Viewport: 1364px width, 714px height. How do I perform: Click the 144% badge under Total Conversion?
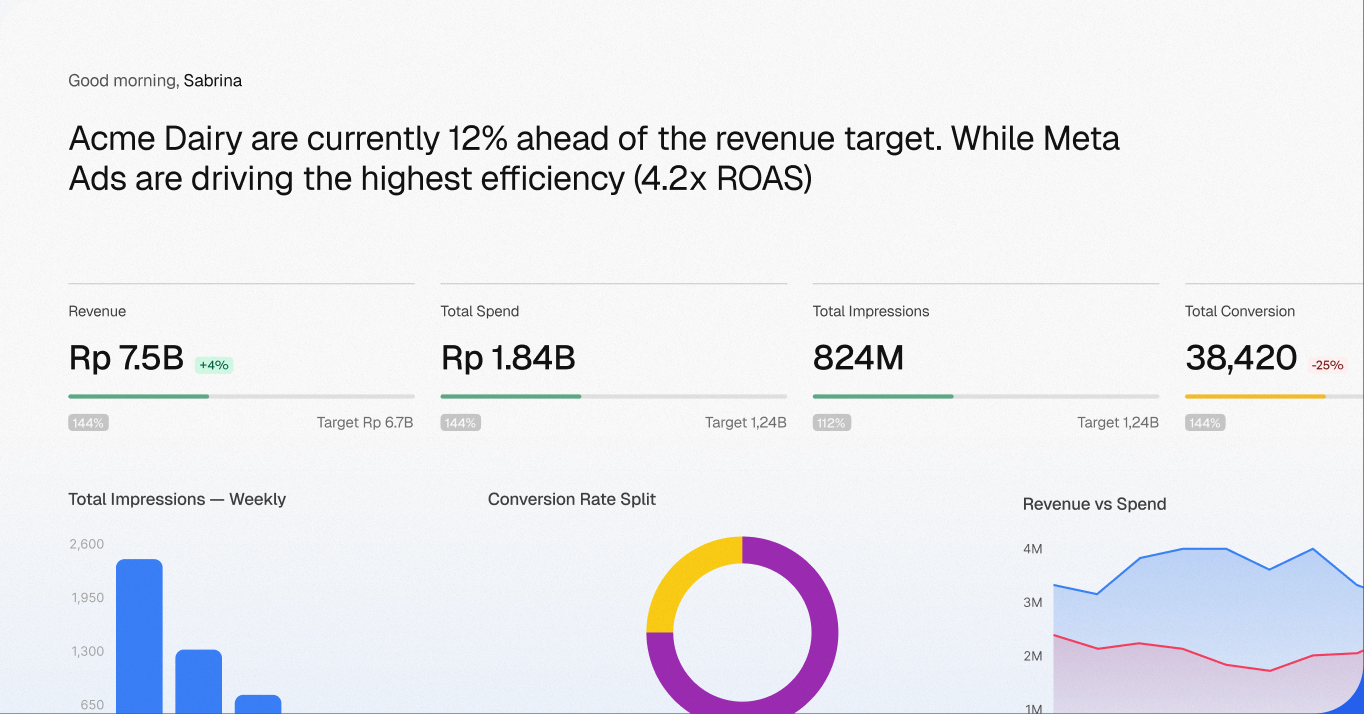(1205, 423)
